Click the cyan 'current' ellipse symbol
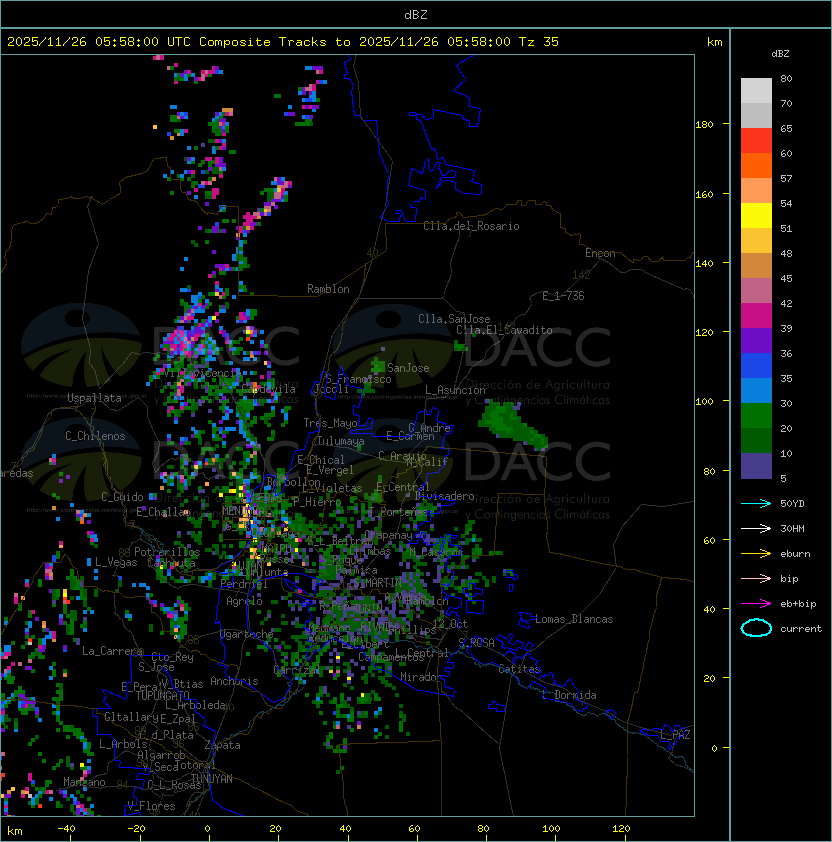This screenshot has height=842, width=832. 756,628
